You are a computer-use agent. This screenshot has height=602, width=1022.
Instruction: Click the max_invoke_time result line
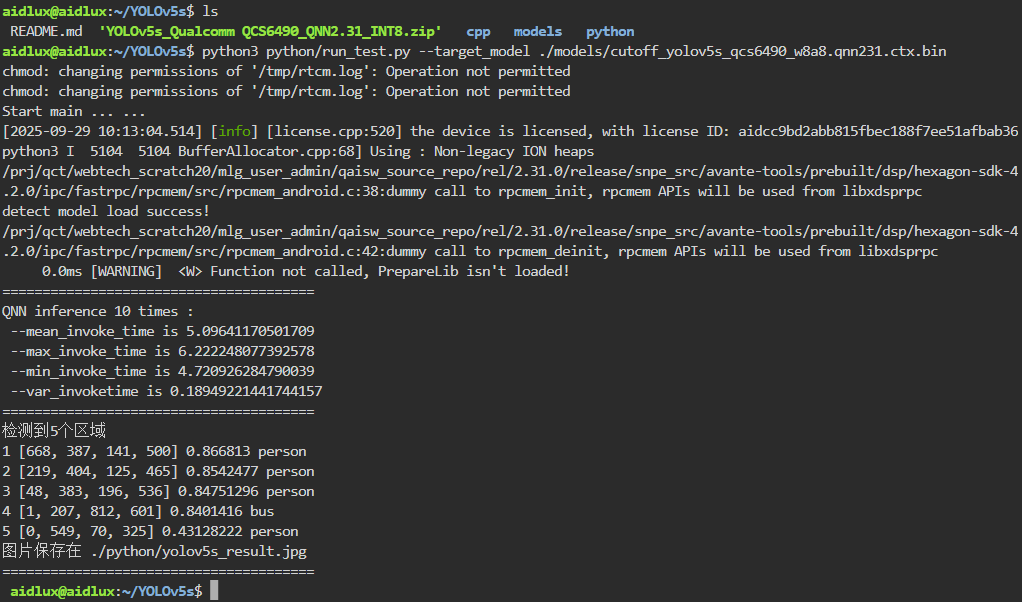(162, 351)
